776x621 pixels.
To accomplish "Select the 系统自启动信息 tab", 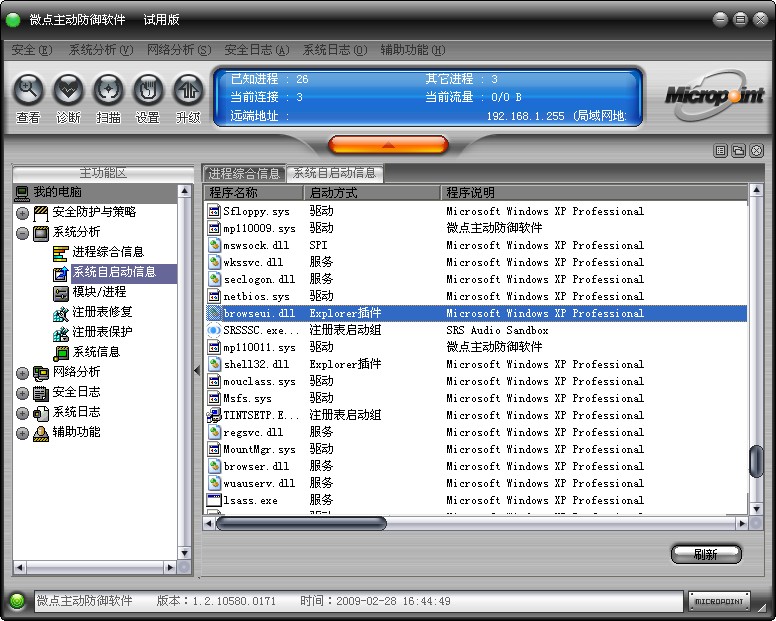I will [x=335, y=173].
